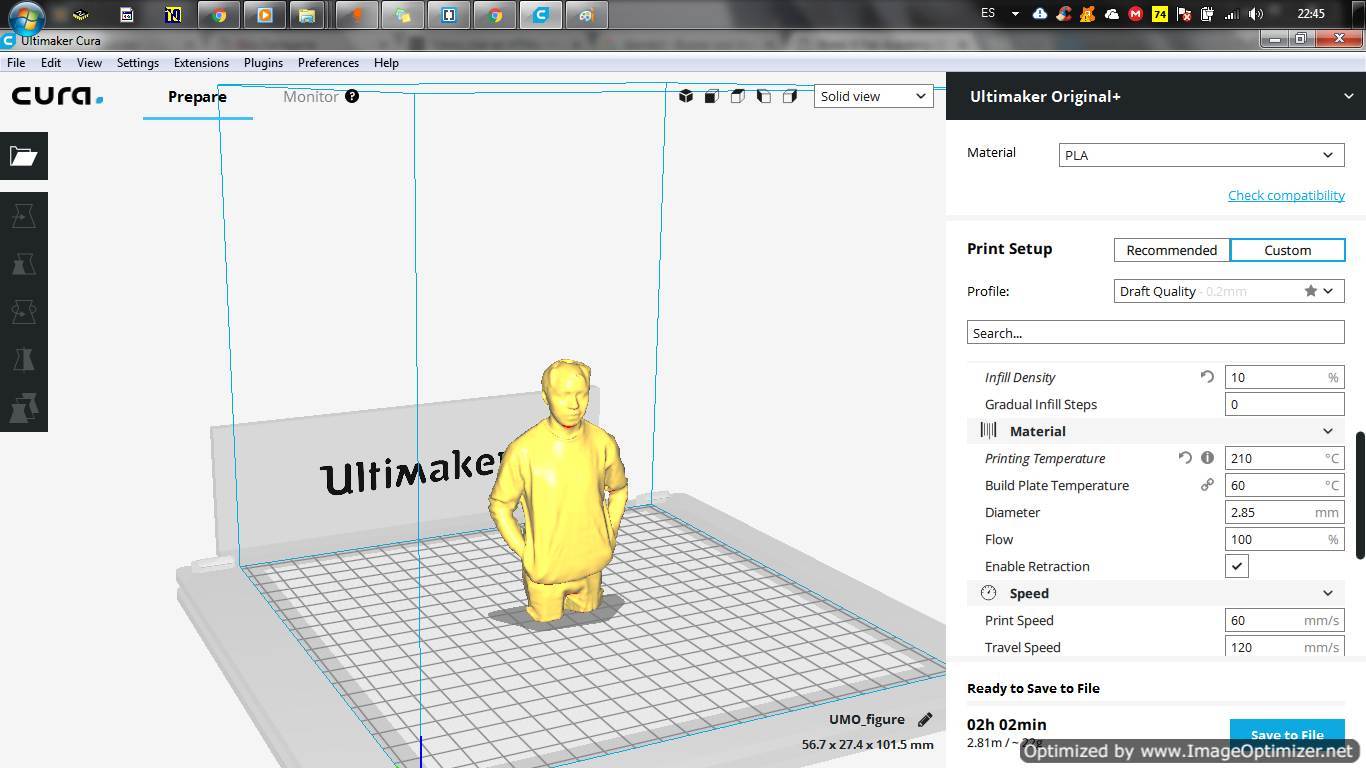The image size is (1366, 768).
Task: Click the Gradual Infill Steps field
Action: (1284, 404)
